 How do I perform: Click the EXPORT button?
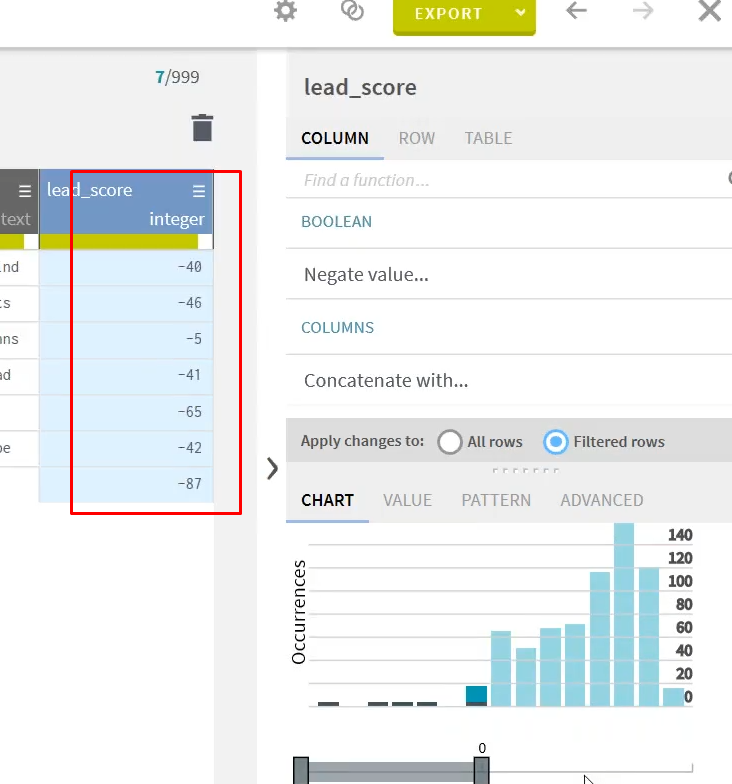click(x=448, y=14)
